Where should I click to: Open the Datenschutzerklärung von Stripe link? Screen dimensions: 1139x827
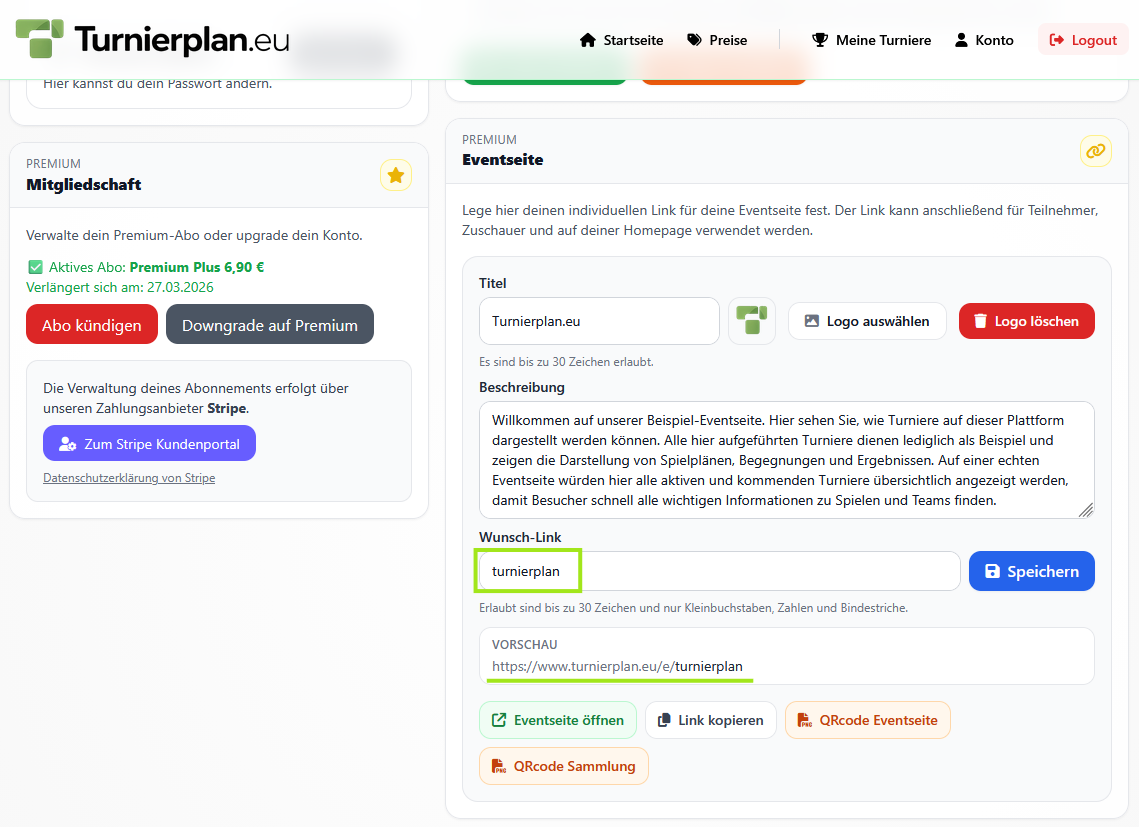128,477
